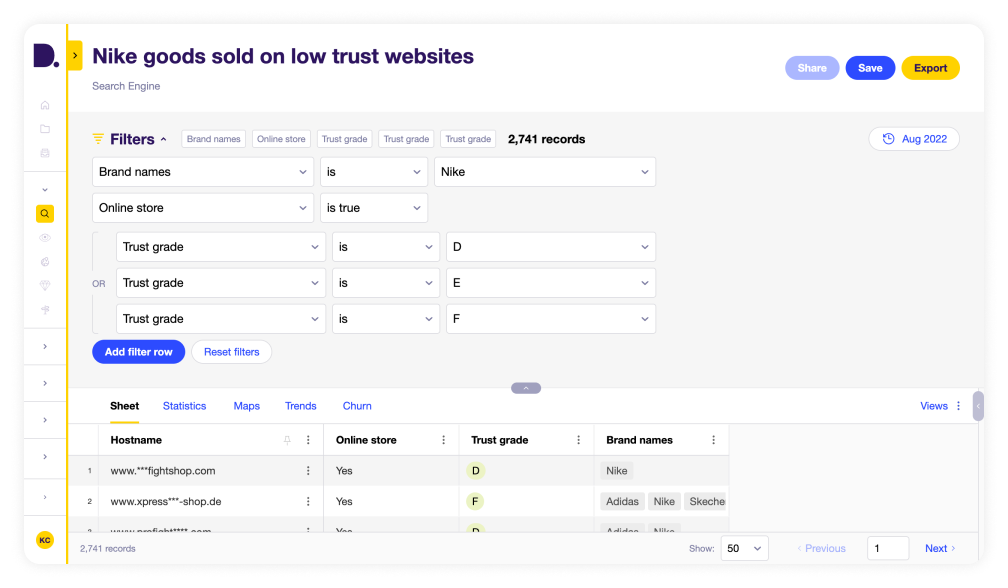Image resolution: width=1008 pixels, height=588 pixels.
Task: Select the highlighted search engine icon
Action: coord(45,213)
